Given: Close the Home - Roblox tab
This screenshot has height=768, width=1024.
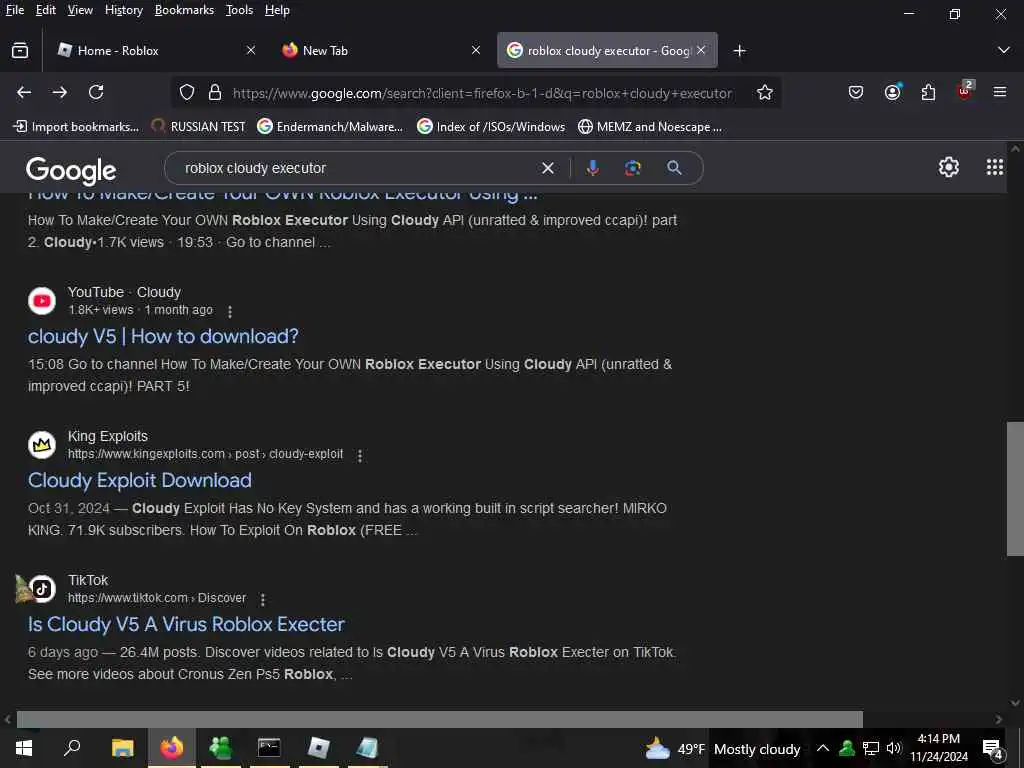Looking at the screenshot, I should (250, 50).
